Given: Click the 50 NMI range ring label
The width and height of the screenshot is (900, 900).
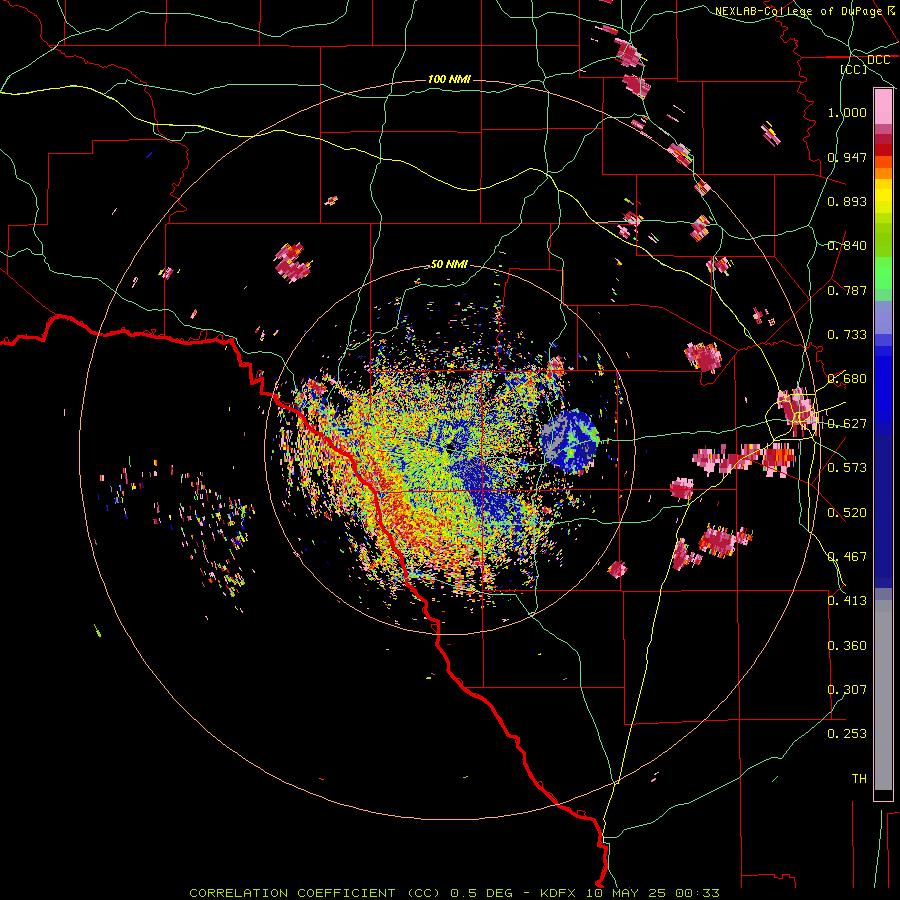Looking at the screenshot, I should [449, 264].
